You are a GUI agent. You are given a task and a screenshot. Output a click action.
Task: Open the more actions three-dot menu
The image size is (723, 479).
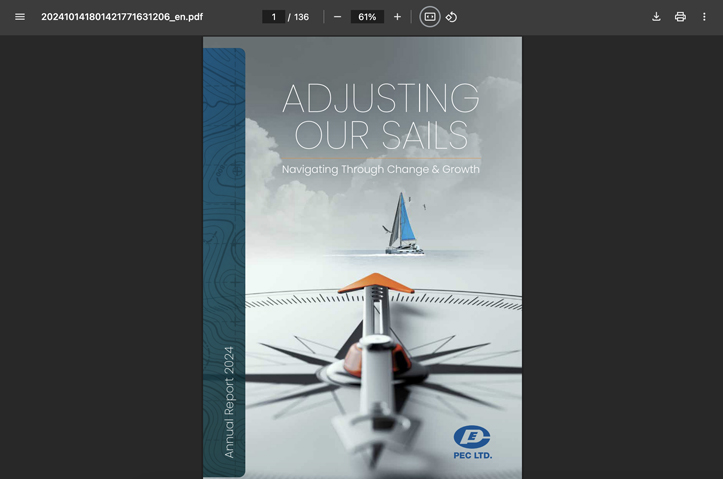click(x=704, y=17)
